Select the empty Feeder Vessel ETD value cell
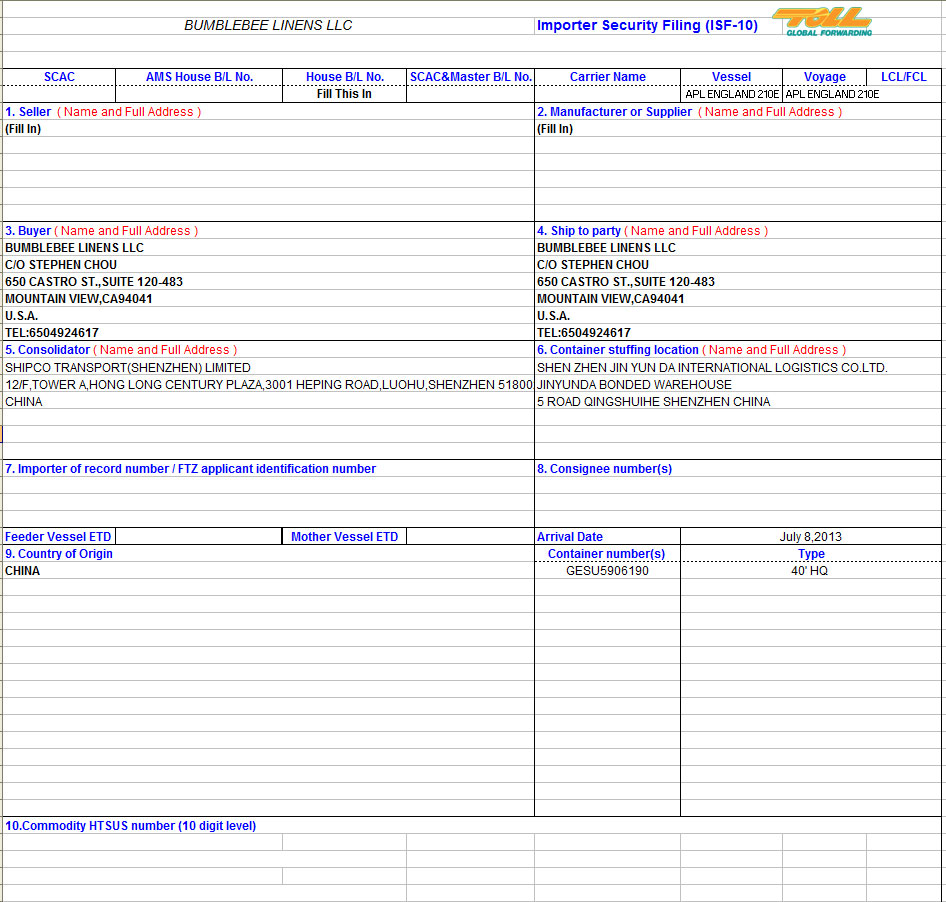946x902 pixels. 198,536
